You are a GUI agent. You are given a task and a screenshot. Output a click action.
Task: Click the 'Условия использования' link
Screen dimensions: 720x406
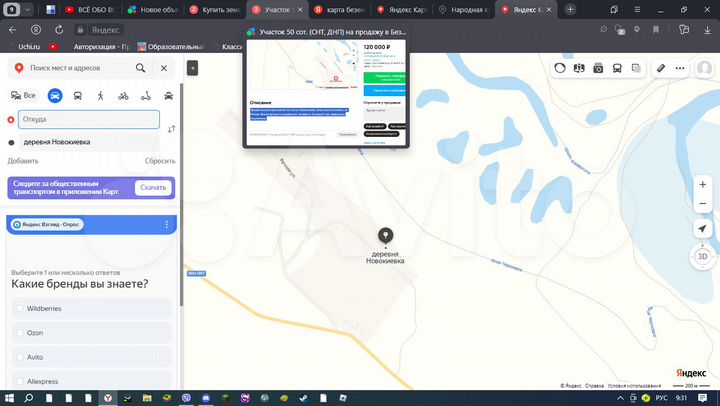click(x=634, y=386)
